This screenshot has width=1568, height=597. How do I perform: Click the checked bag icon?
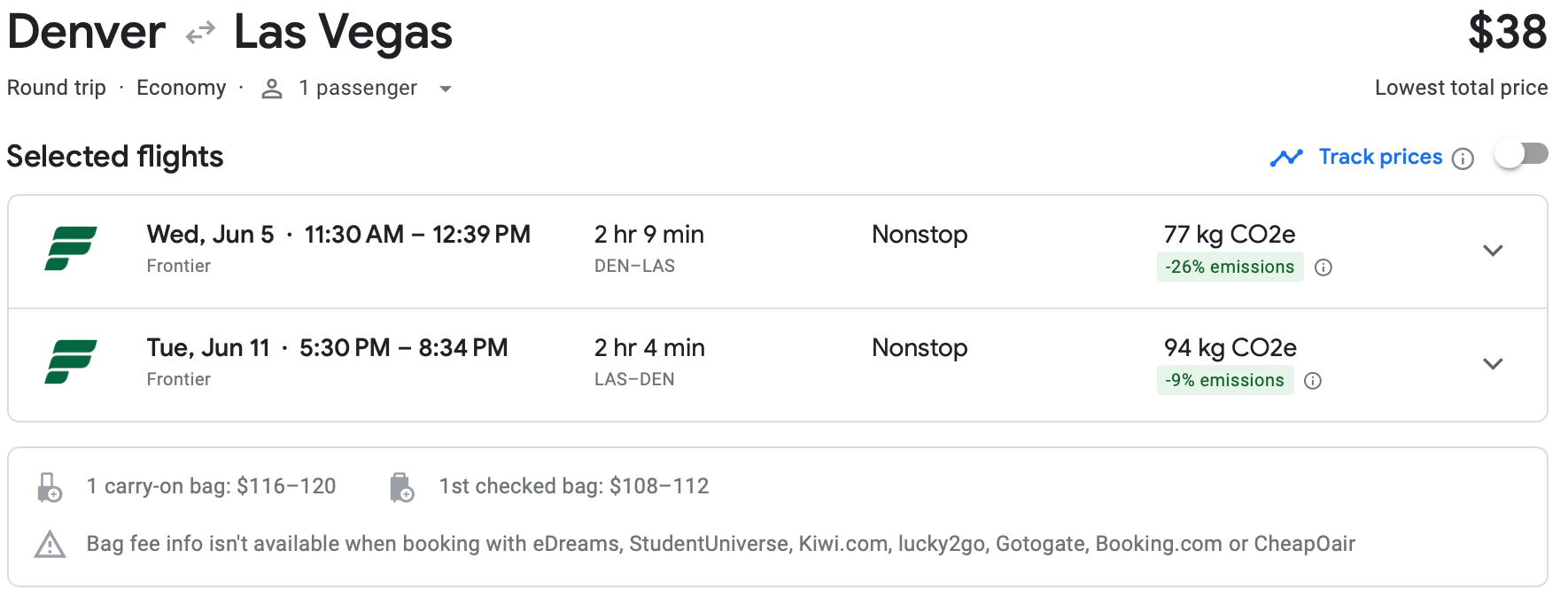tap(401, 487)
